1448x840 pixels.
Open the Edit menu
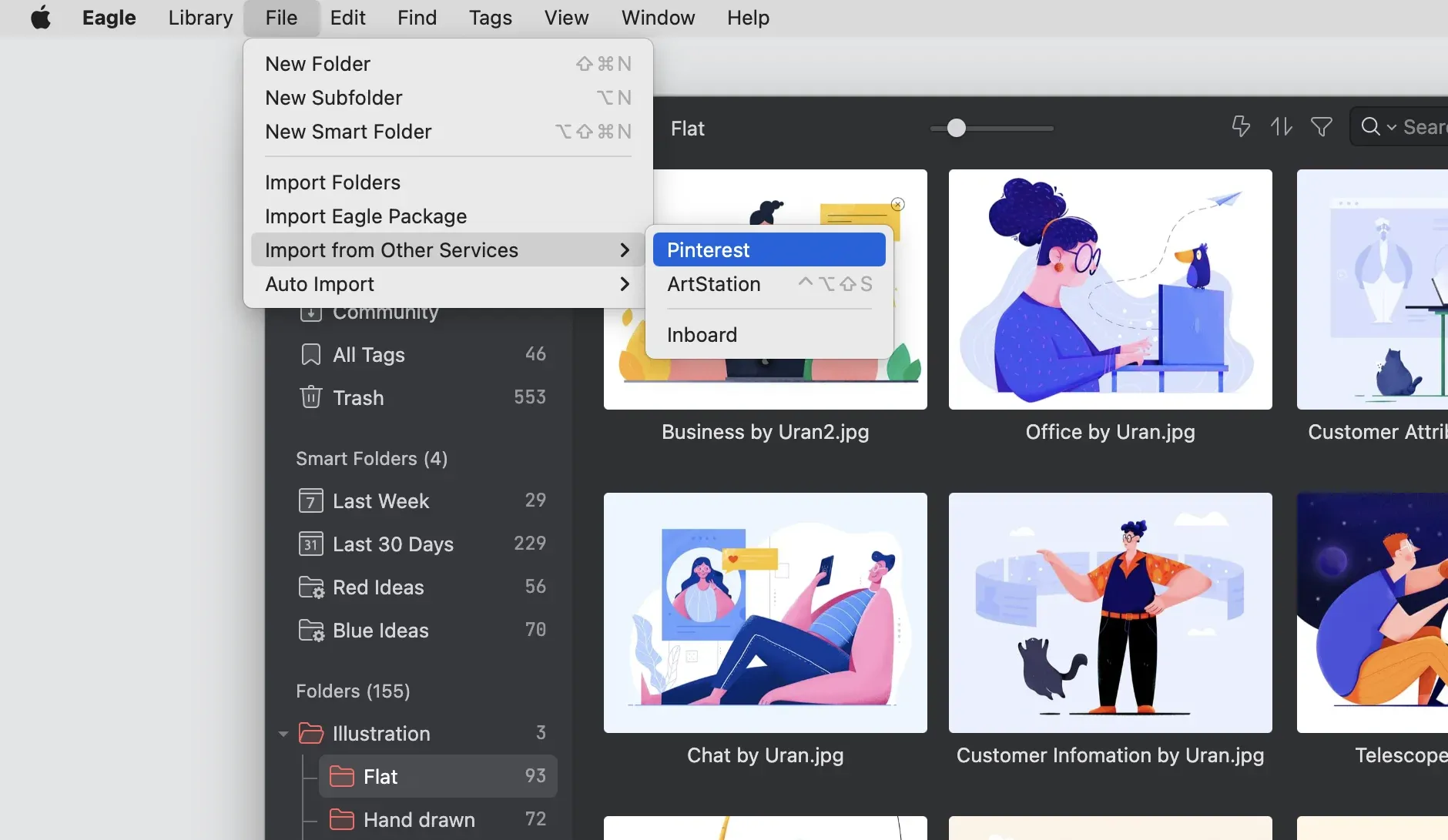[347, 17]
